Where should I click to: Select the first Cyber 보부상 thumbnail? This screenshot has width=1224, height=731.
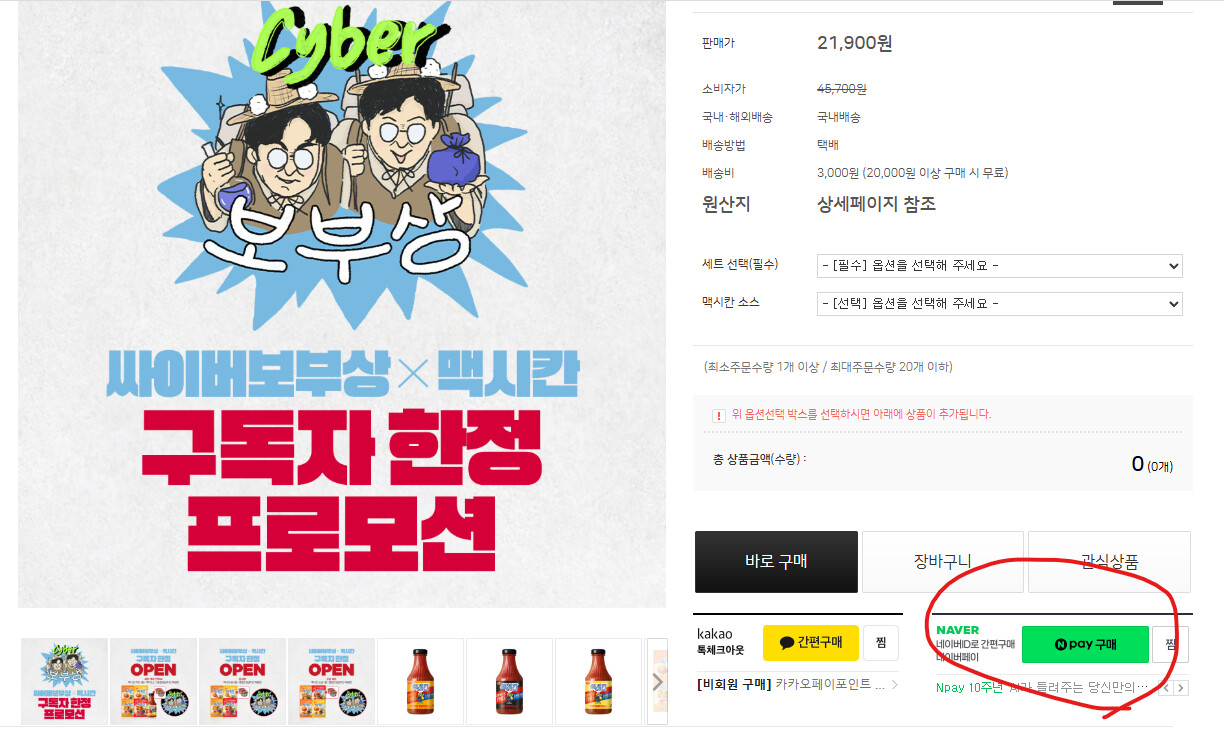(x=64, y=682)
